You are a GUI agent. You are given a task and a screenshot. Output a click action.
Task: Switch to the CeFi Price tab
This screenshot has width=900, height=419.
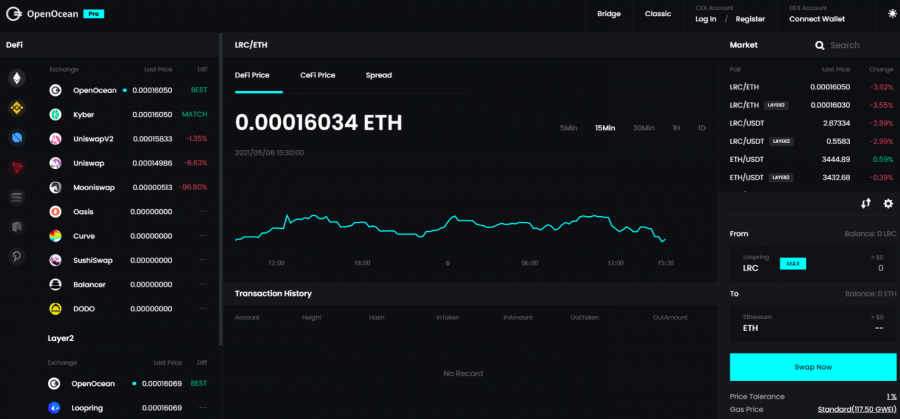click(x=317, y=75)
